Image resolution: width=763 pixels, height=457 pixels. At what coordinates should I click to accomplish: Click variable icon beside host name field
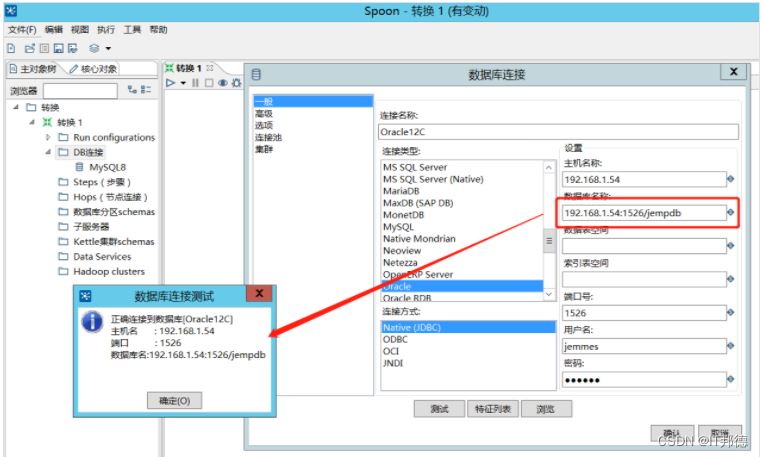coord(730,180)
